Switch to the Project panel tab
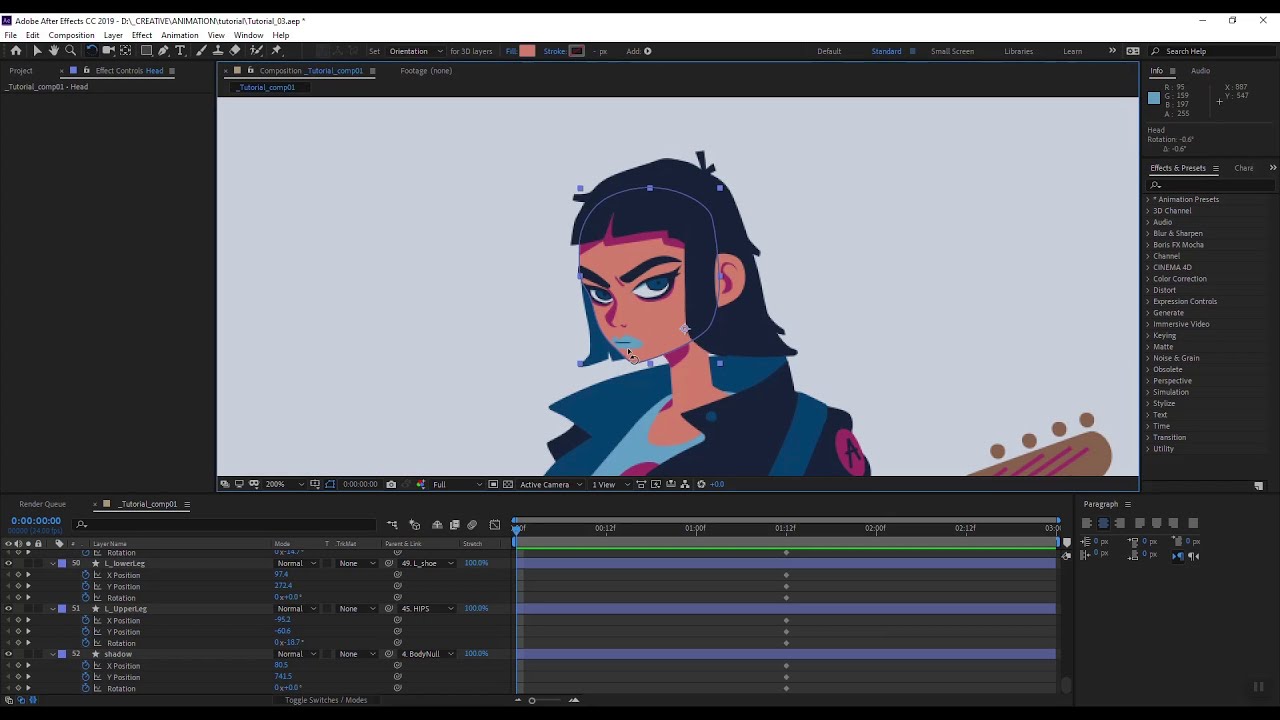Image resolution: width=1280 pixels, height=720 pixels. [21, 71]
